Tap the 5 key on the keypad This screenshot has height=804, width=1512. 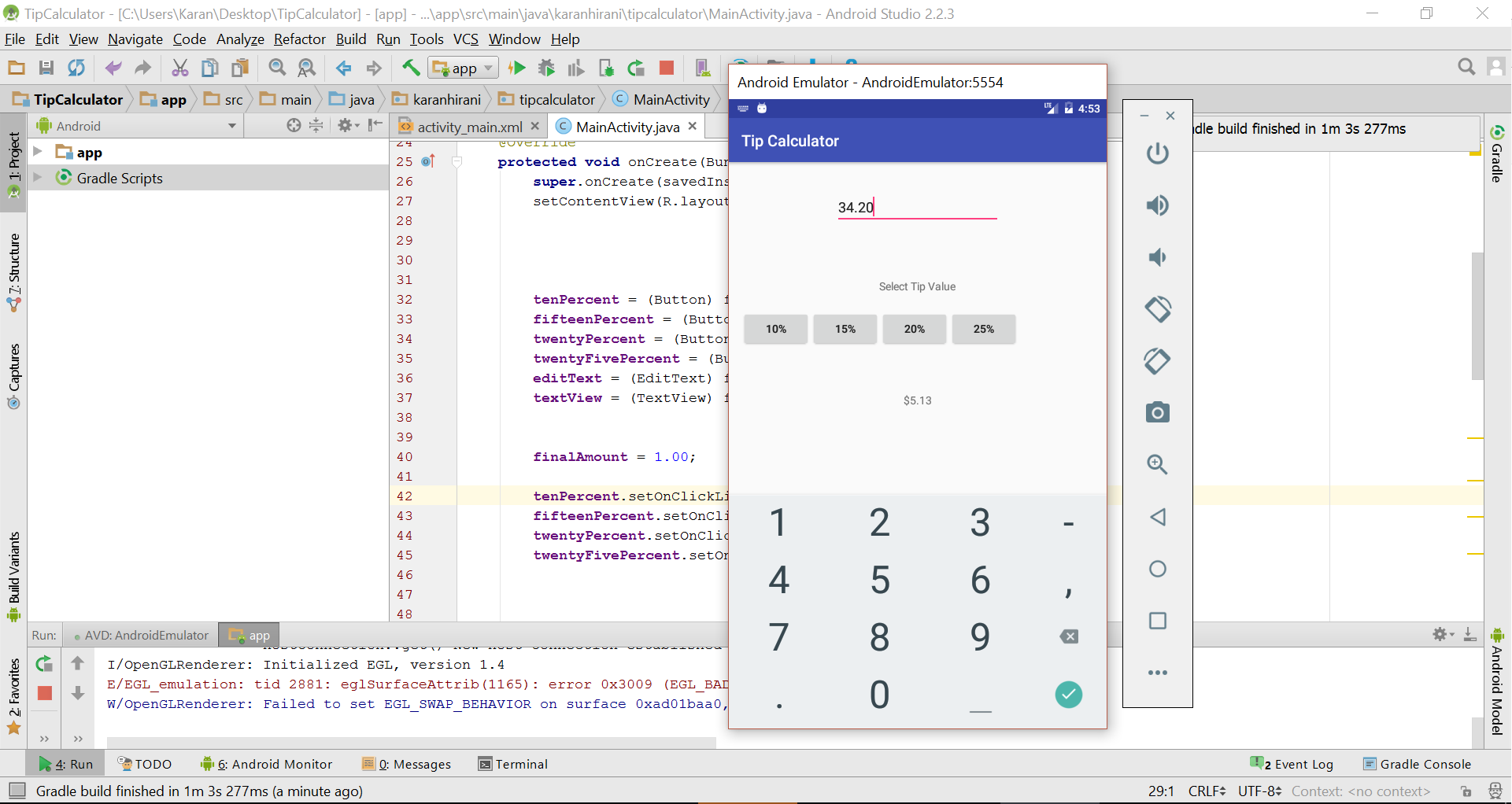click(880, 581)
